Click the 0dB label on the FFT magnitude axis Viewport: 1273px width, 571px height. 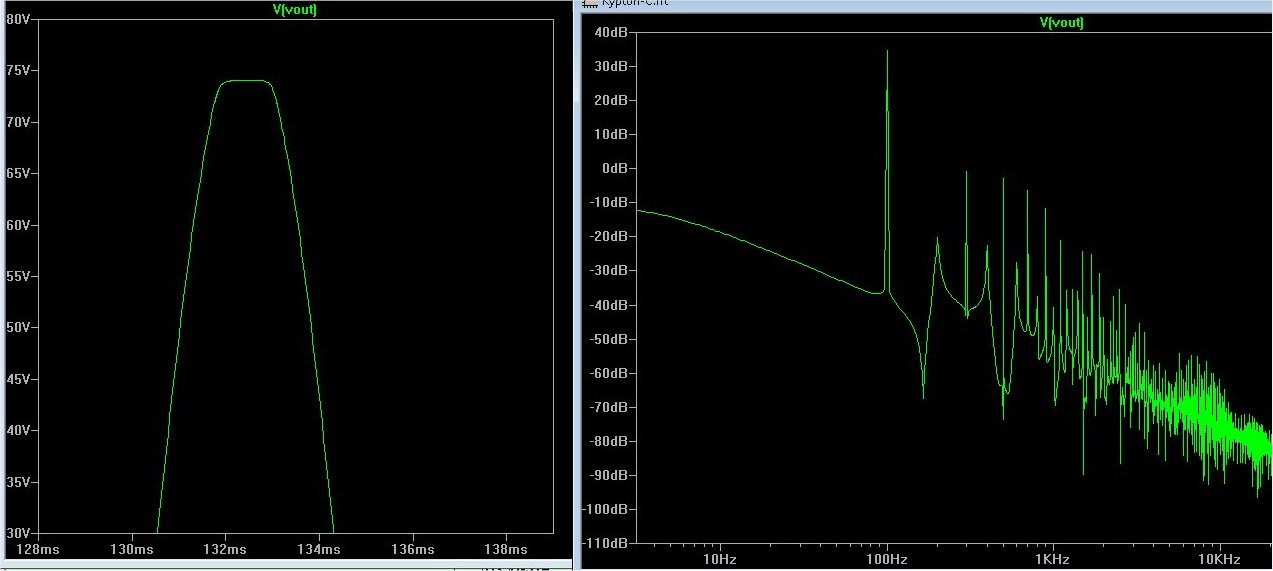pos(613,168)
